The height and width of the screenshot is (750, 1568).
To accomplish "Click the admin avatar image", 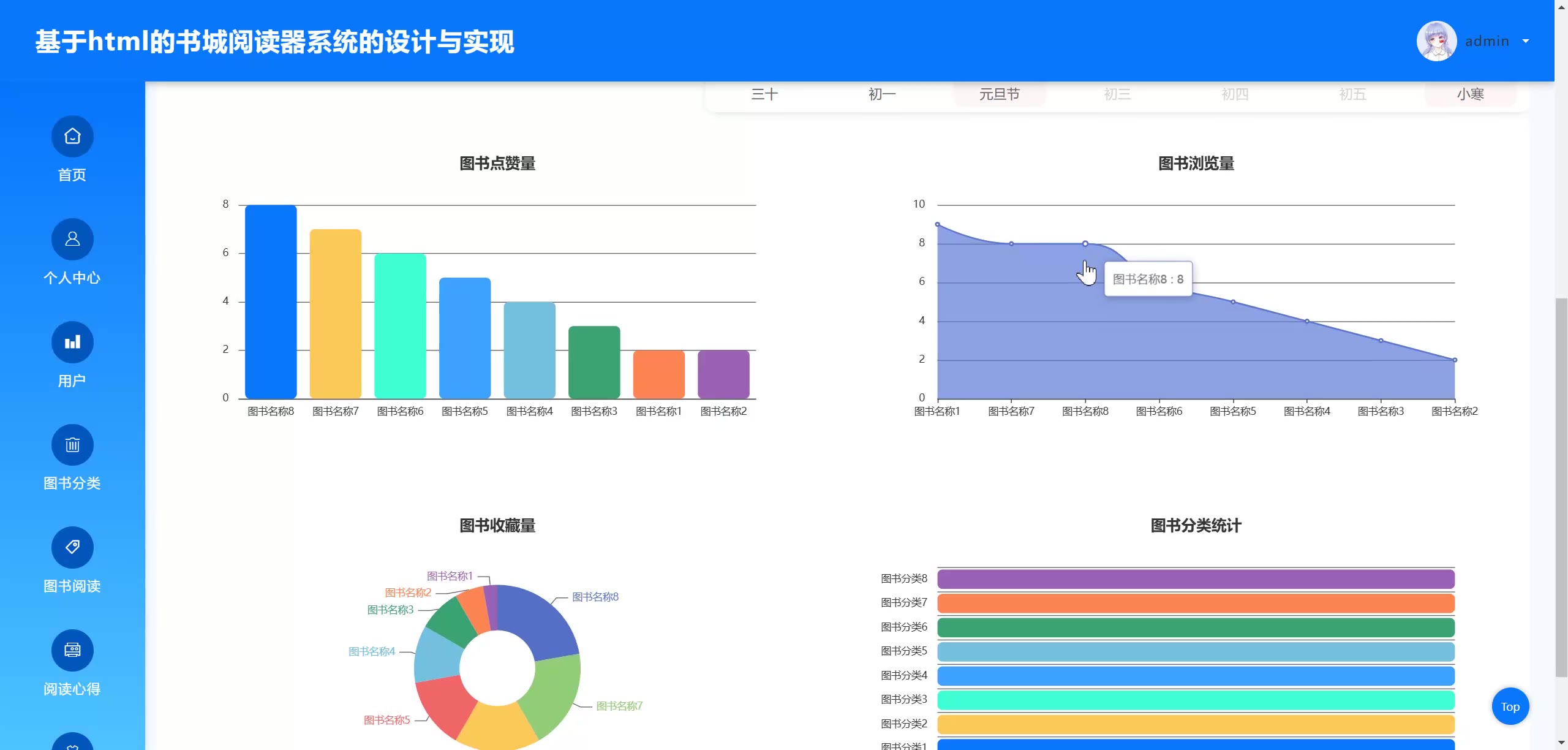I will (x=1436, y=41).
